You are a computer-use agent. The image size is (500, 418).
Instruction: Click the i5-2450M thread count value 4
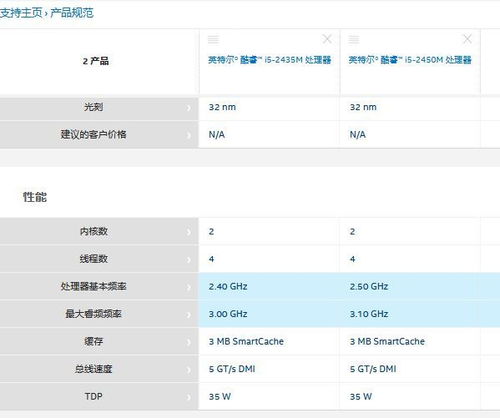click(352, 259)
